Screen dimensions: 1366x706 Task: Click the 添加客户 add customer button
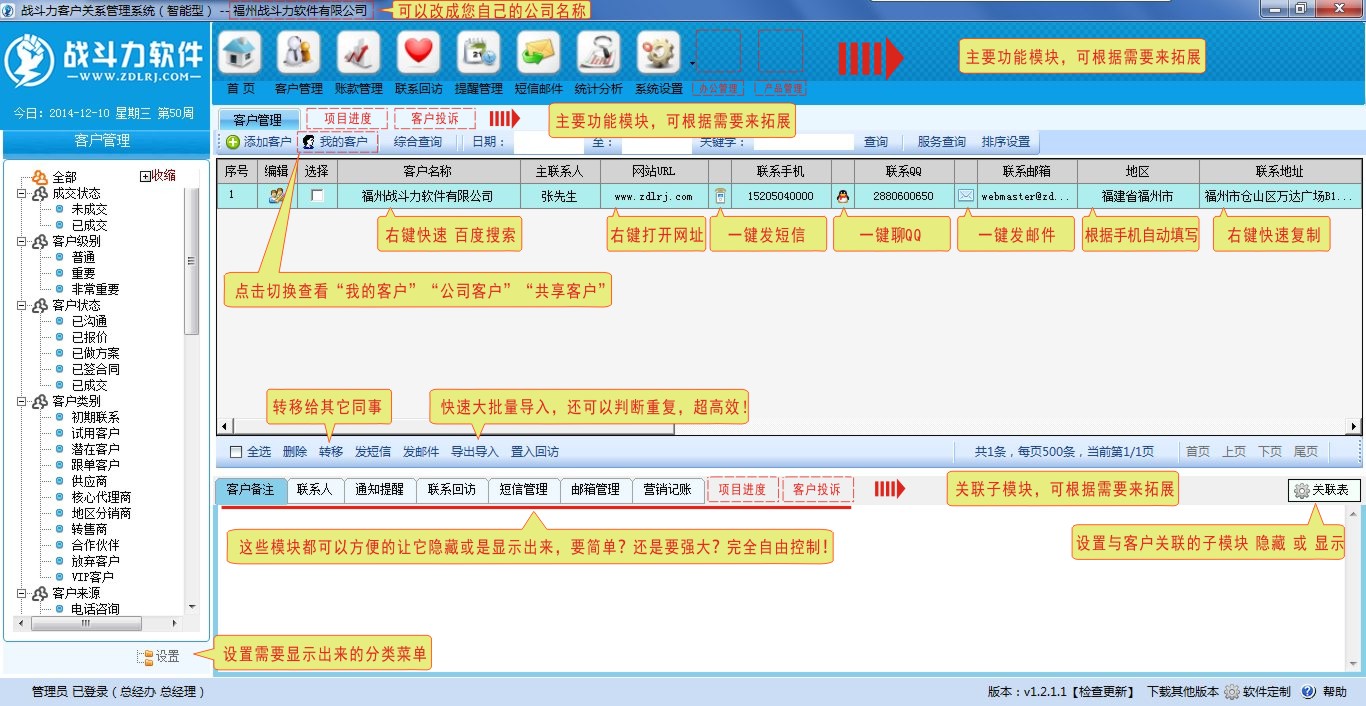point(259,142)
